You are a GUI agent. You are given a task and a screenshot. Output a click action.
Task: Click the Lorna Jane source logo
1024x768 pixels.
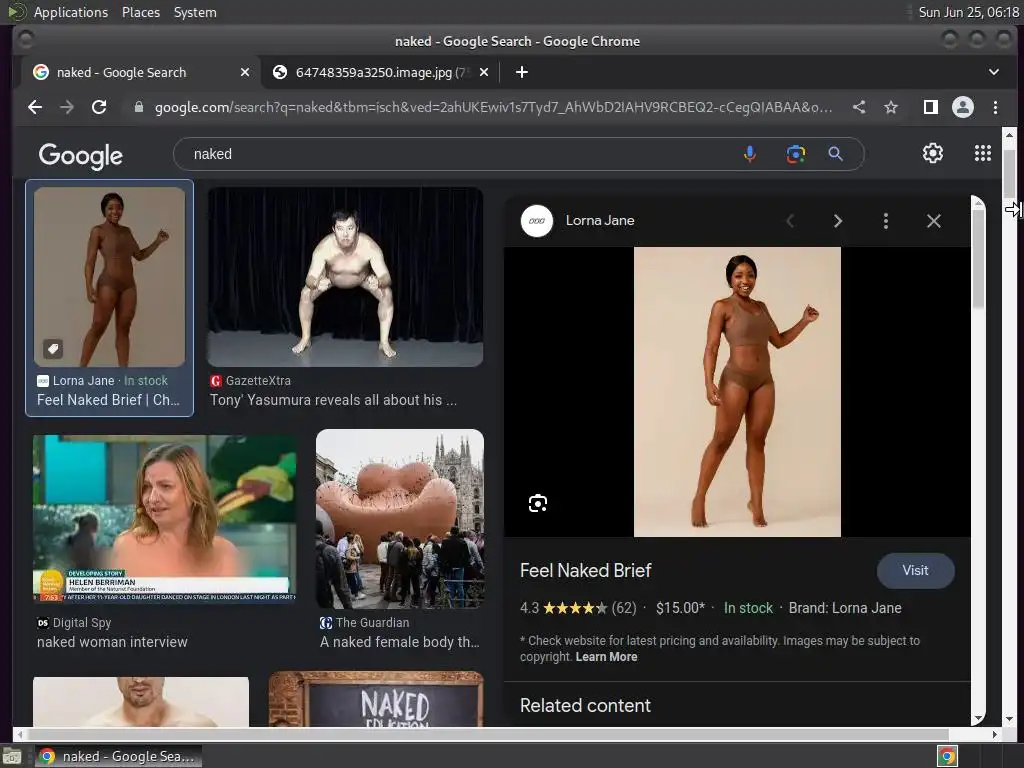[x=537, y=221]
